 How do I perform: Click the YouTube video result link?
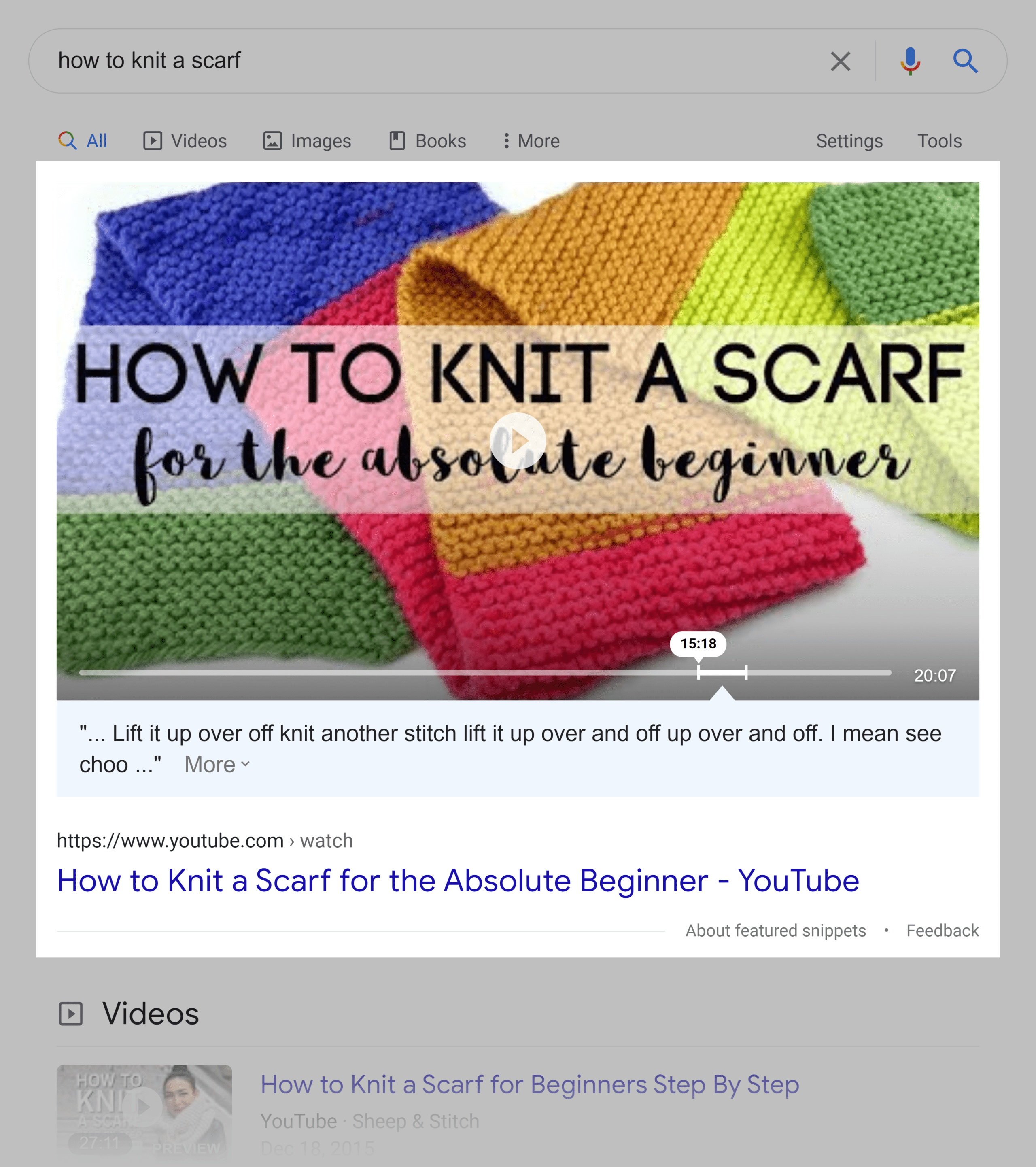coord(459,880)
